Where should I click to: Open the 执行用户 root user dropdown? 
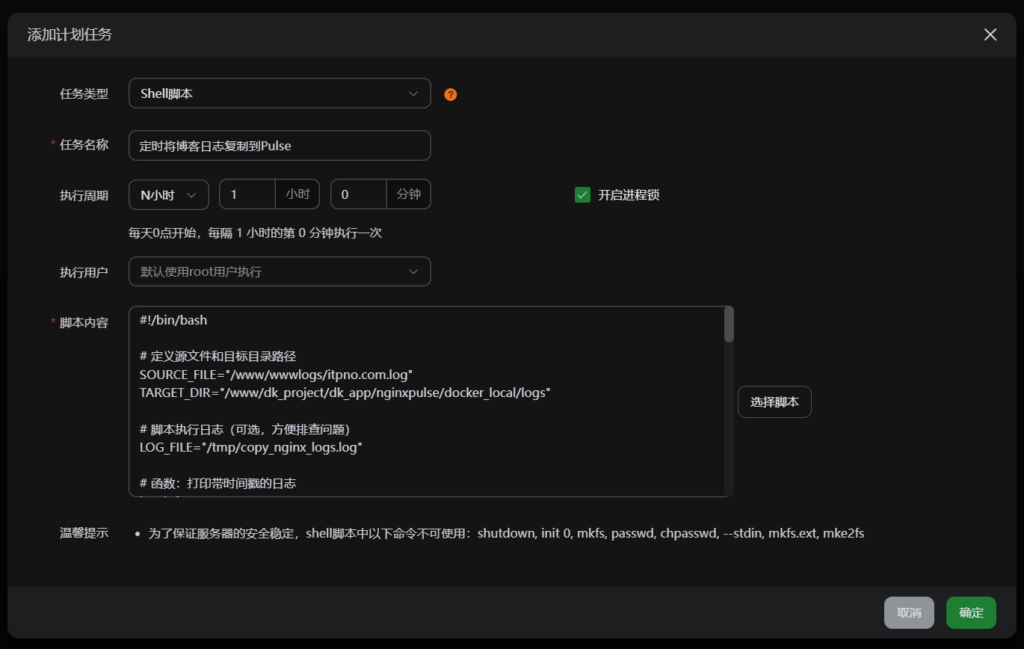coord(279,271)
